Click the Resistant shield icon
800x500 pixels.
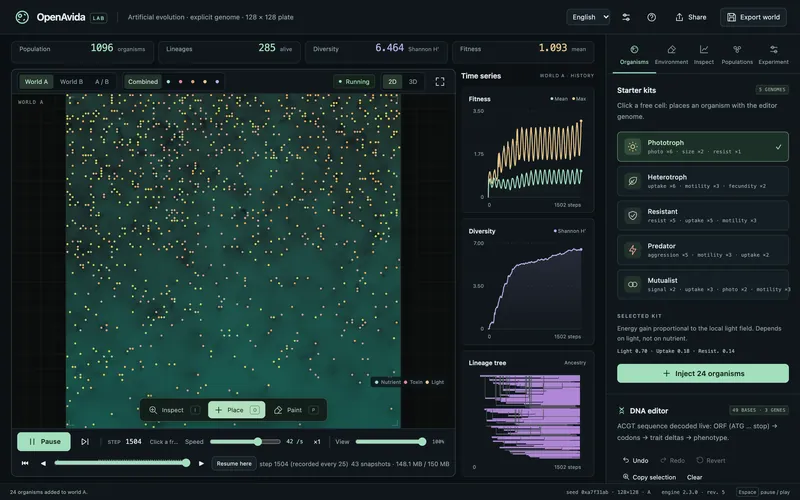click(633, 216)
